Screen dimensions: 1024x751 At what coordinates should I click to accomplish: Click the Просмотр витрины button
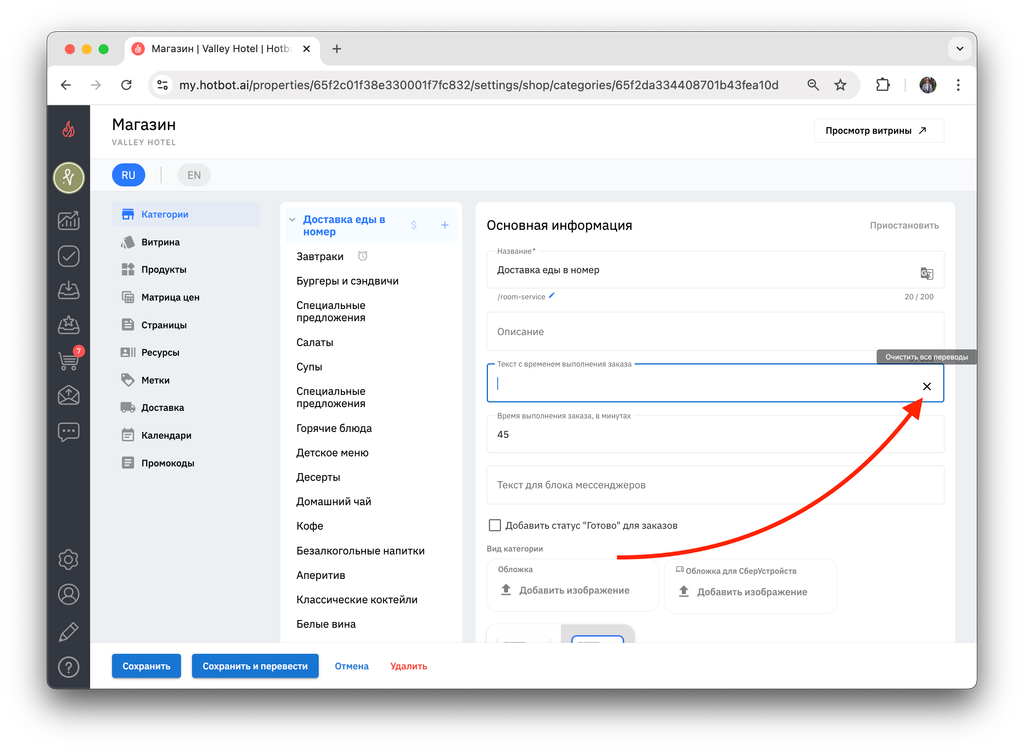[878, 131]
